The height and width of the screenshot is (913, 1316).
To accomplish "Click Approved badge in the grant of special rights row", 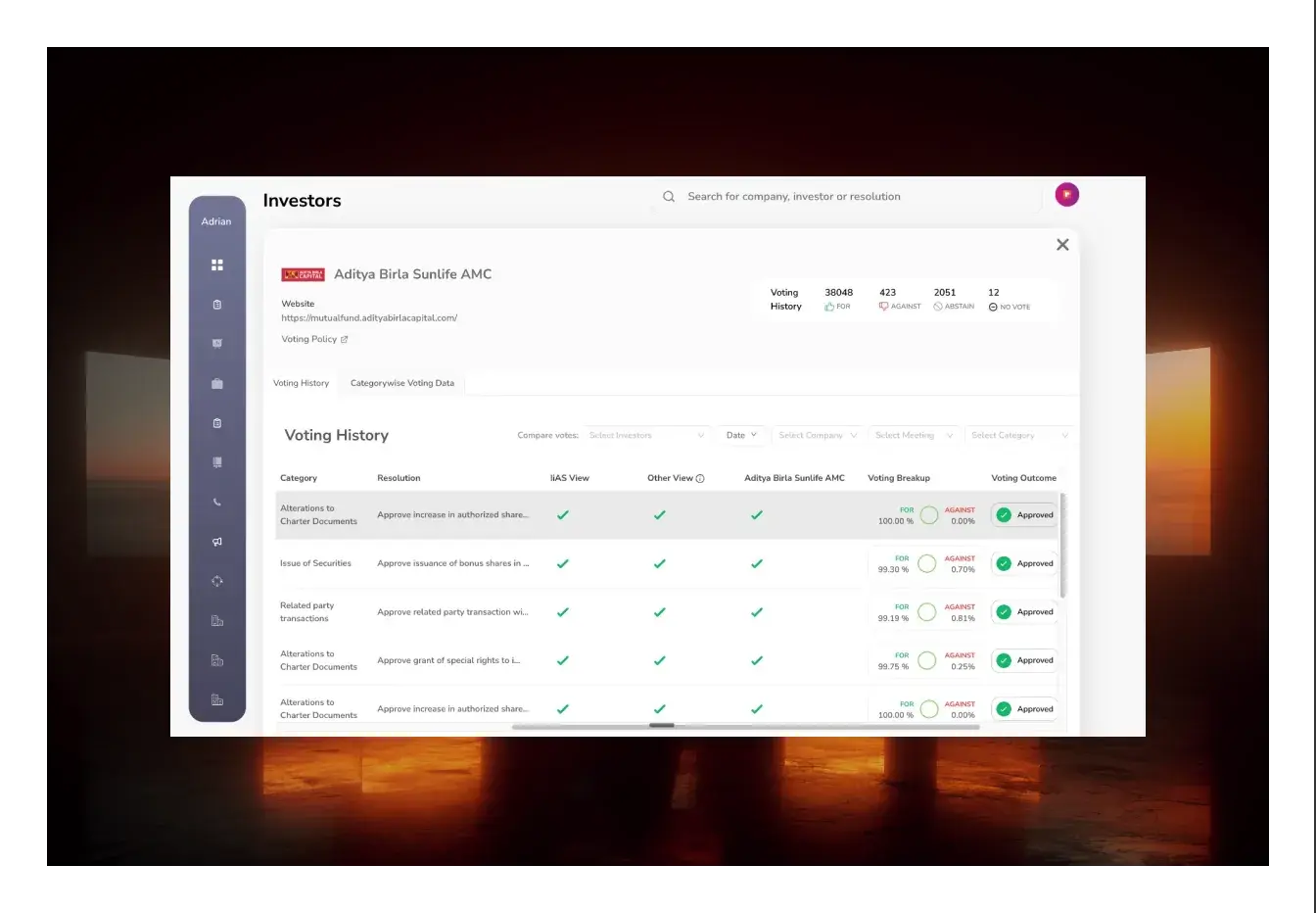I will coord(1024,661).
